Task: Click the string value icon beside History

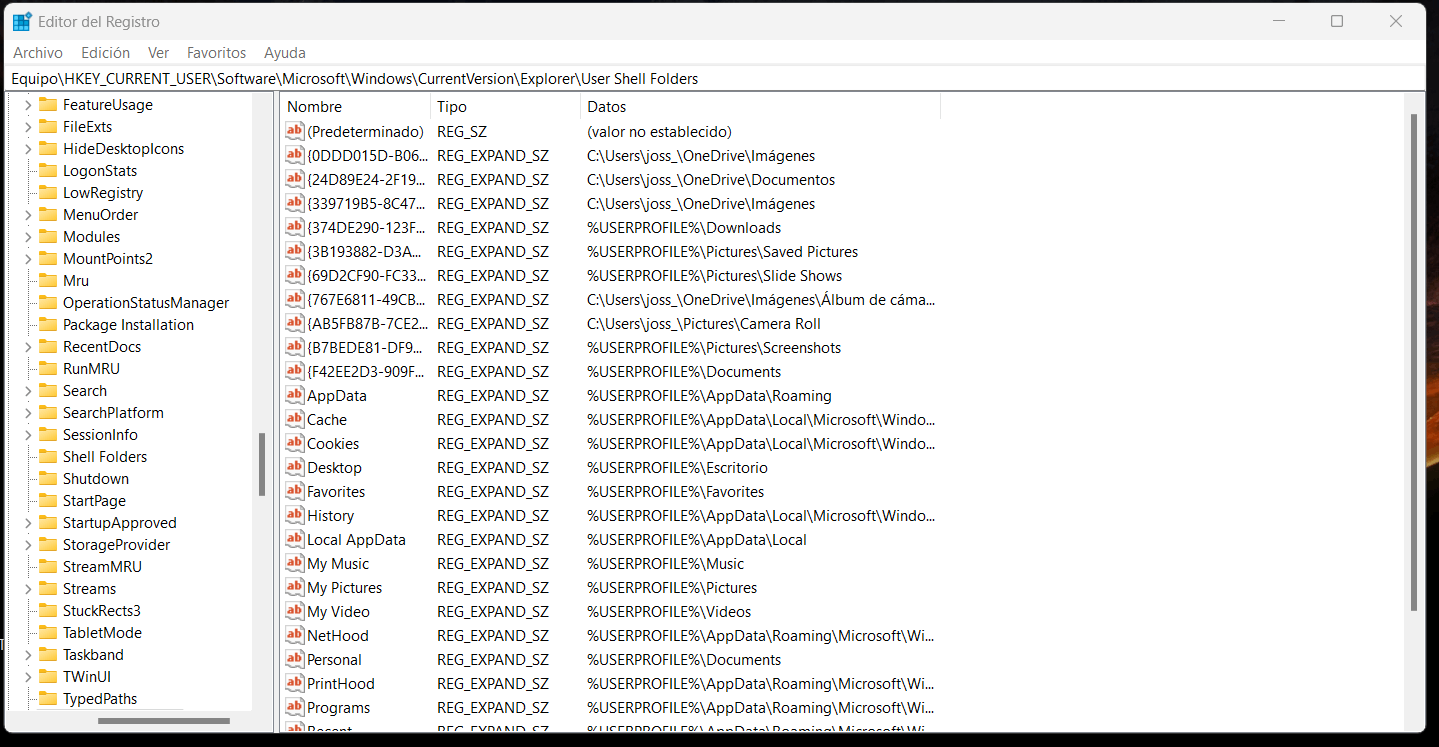Action: tap(294, 515)
